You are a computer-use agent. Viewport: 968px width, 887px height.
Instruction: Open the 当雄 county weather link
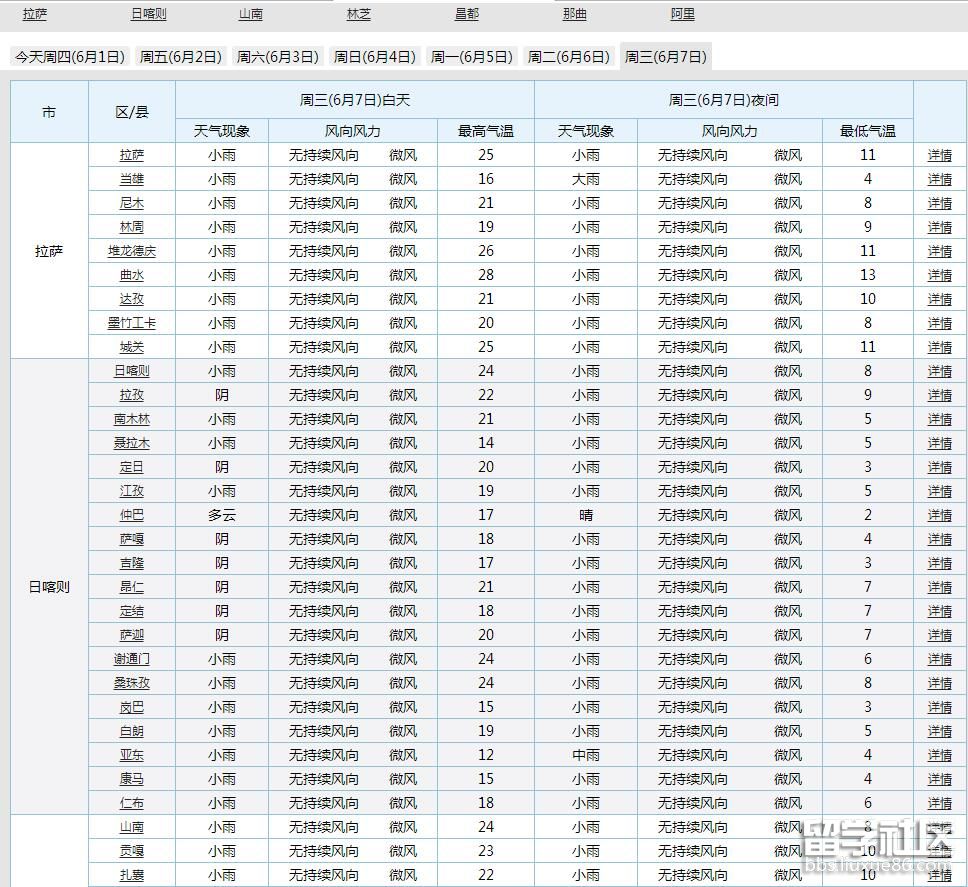point(131,179)
